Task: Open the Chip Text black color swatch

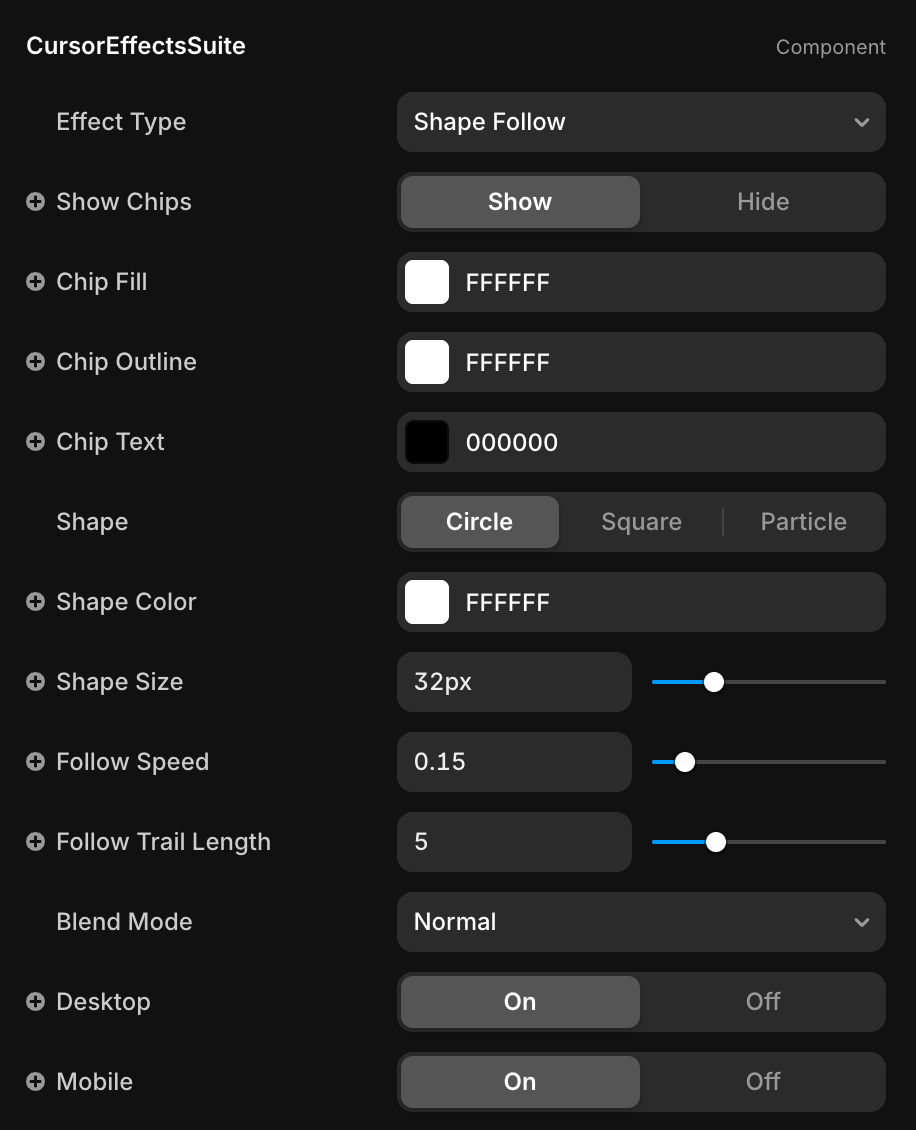Action: [x=427, y=442]
